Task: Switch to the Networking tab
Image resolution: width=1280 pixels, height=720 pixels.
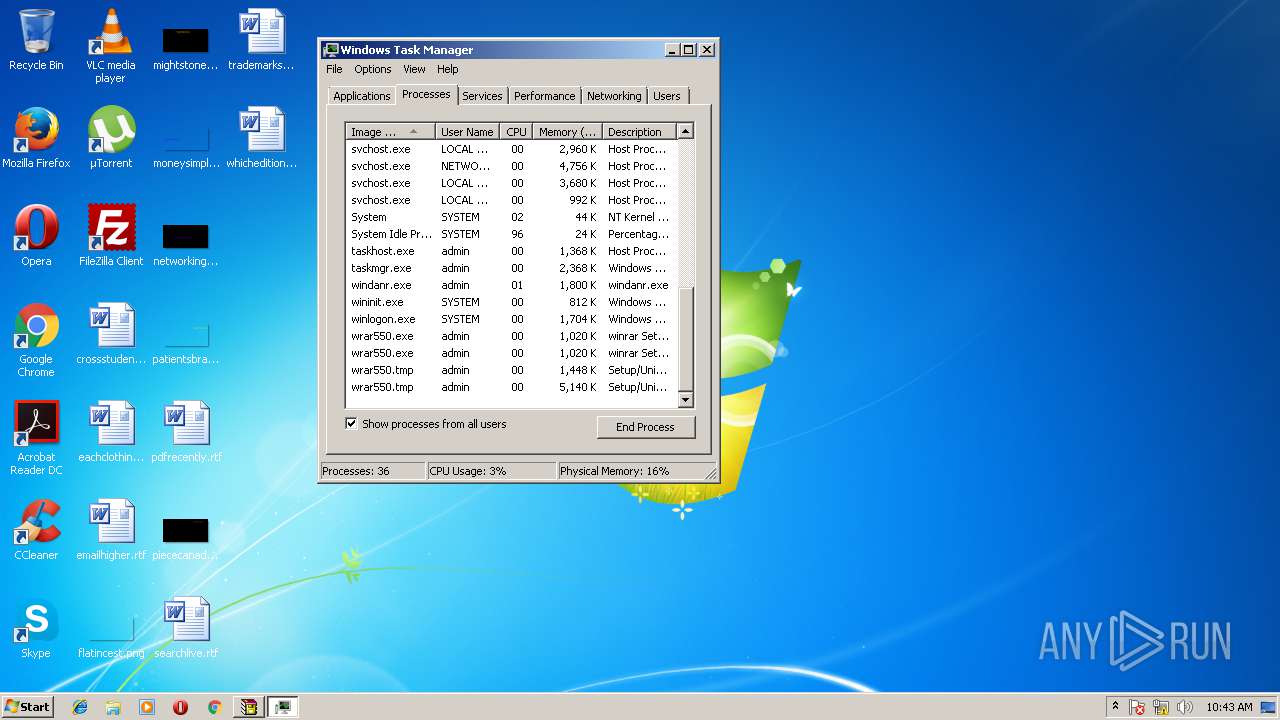Action: pyautogui.click(x=614, y=96)
